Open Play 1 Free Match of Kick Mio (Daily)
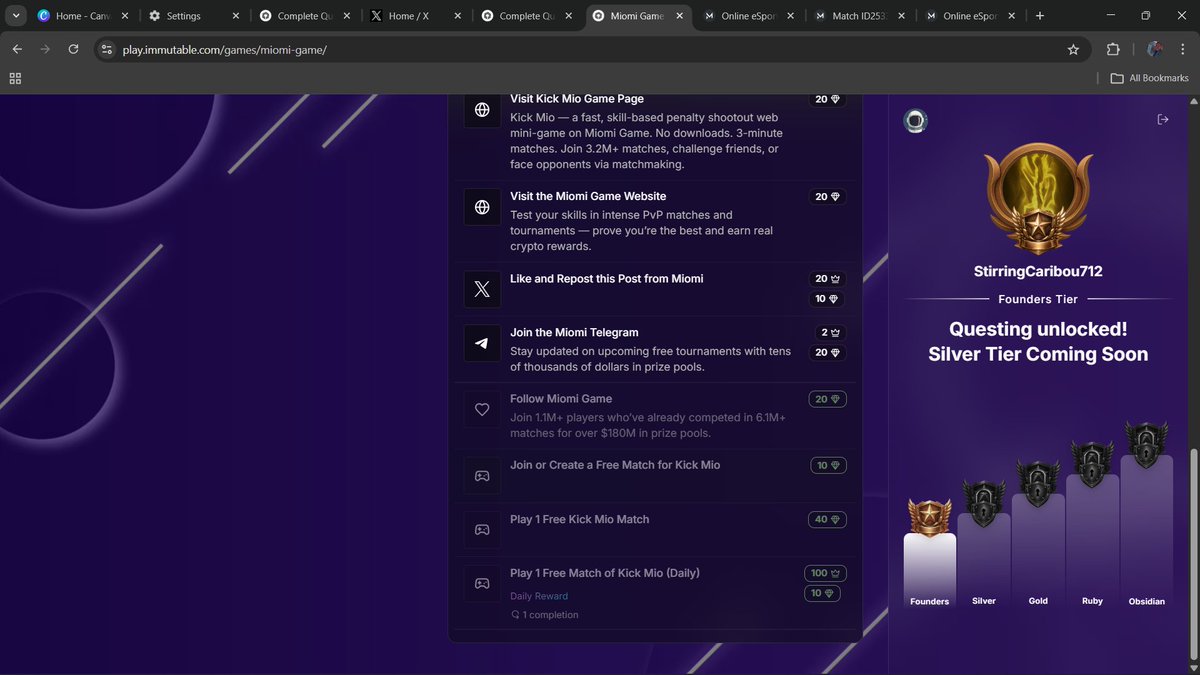The height and width of the screenshot is (675, 1200). (x=655, y=592)
